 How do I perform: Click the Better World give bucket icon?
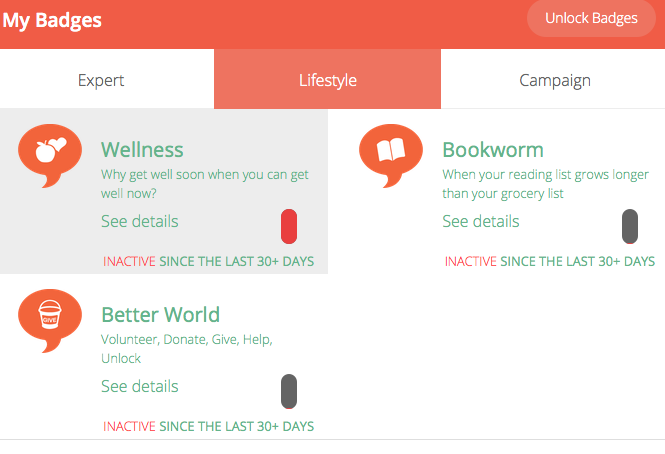[50, 320]
